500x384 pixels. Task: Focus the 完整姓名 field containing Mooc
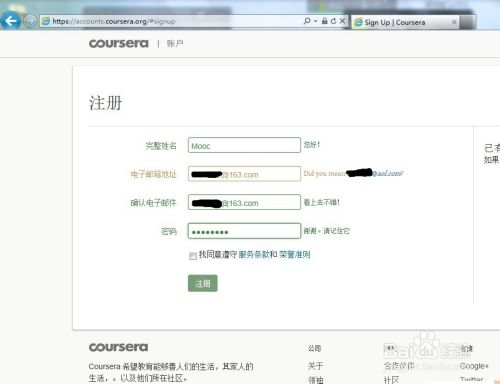point(244,145)
